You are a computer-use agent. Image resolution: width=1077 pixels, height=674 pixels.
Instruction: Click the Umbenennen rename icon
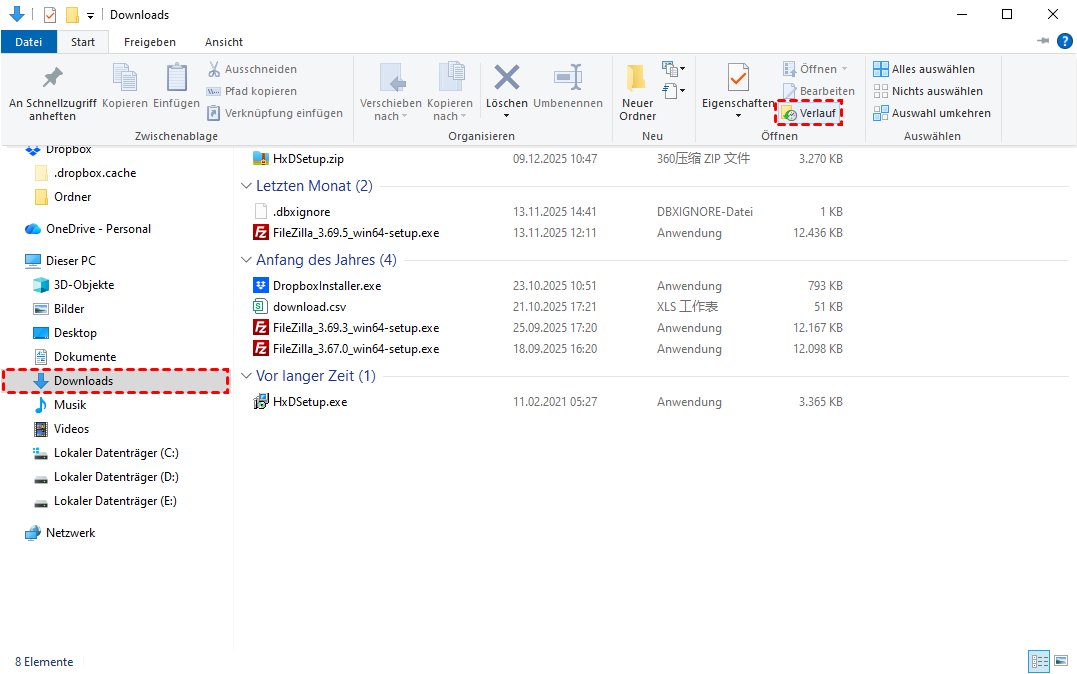(568, 80)
